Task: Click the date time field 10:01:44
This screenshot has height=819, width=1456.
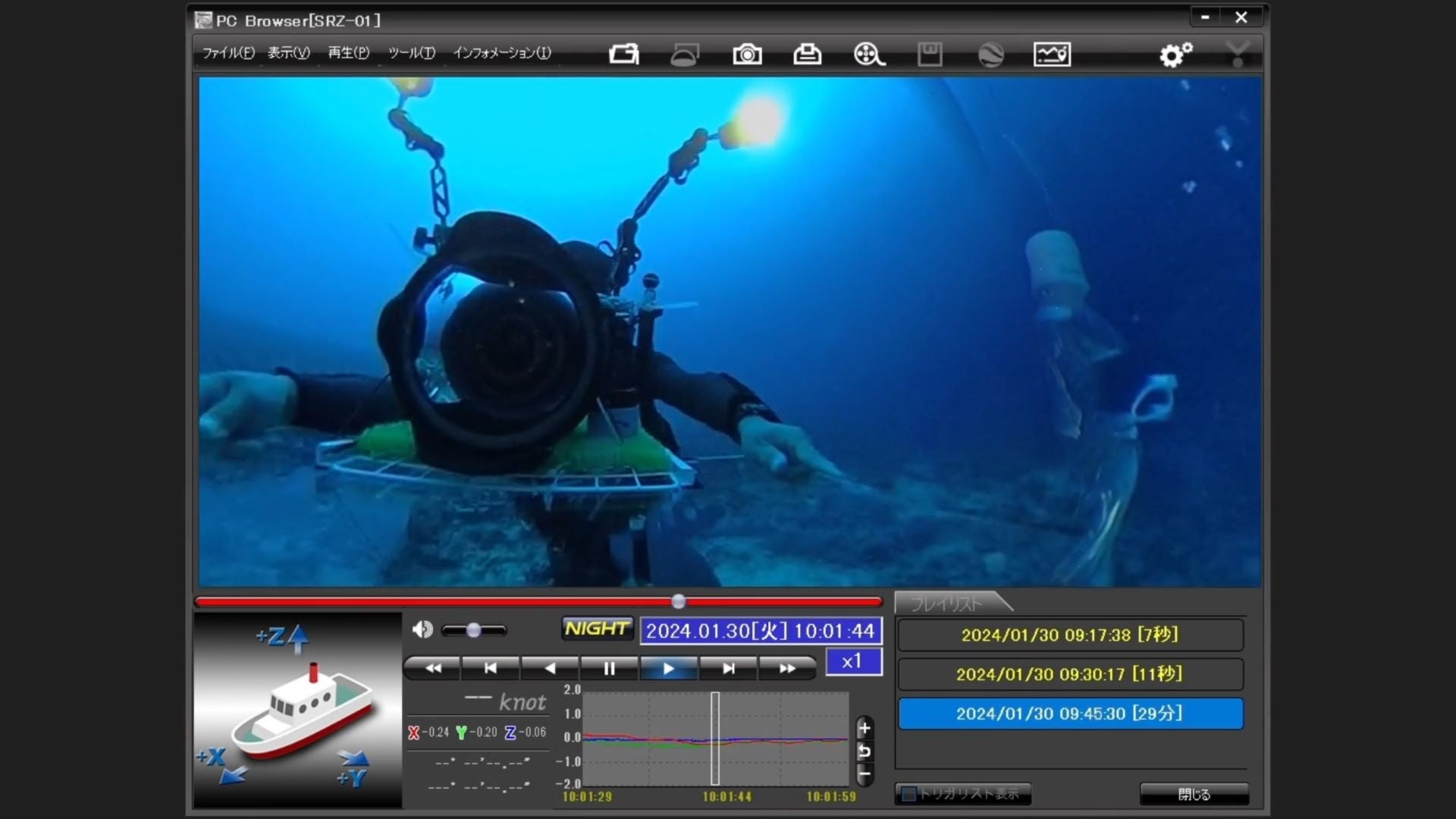Action: click(760, 631)
